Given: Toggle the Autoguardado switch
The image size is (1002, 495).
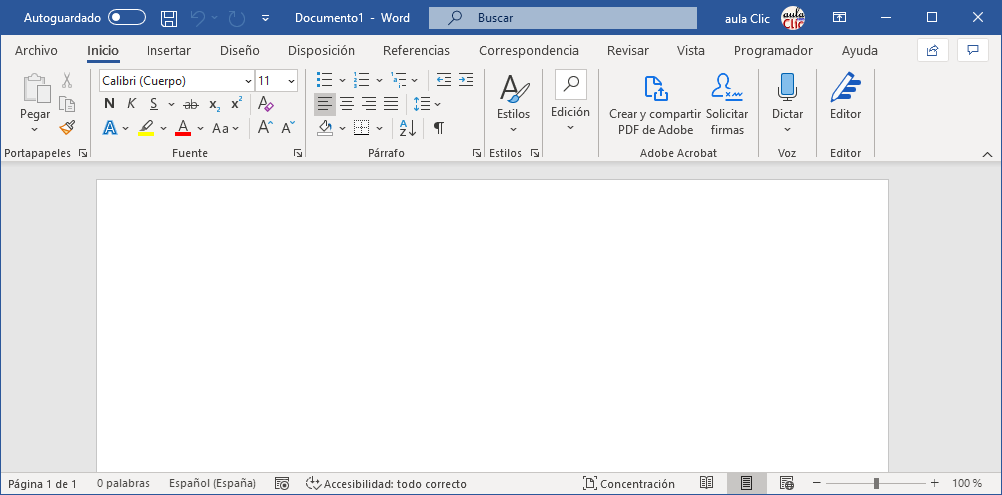Looking at the screenshot, I should pyautogui.click(x=127, y=18).
